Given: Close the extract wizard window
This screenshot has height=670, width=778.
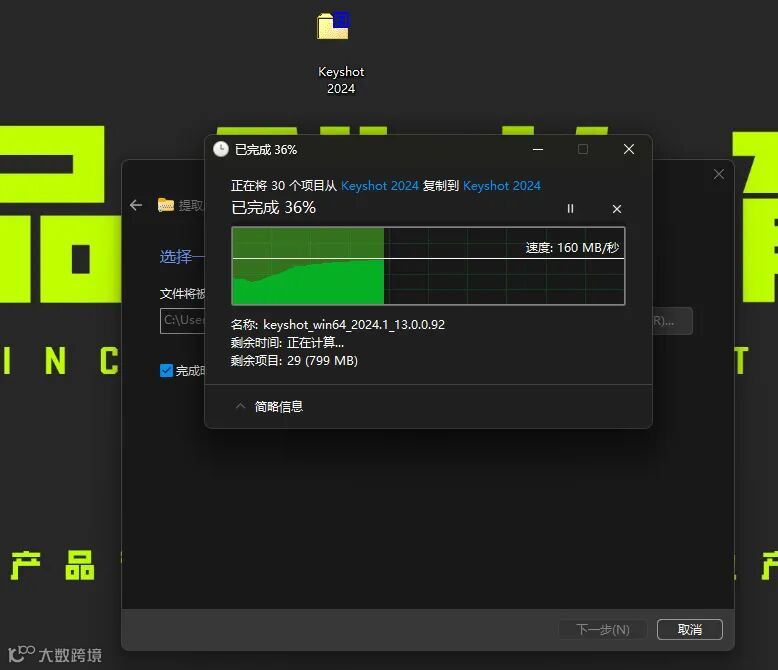Looking at the screenshot, I should 718,174.
